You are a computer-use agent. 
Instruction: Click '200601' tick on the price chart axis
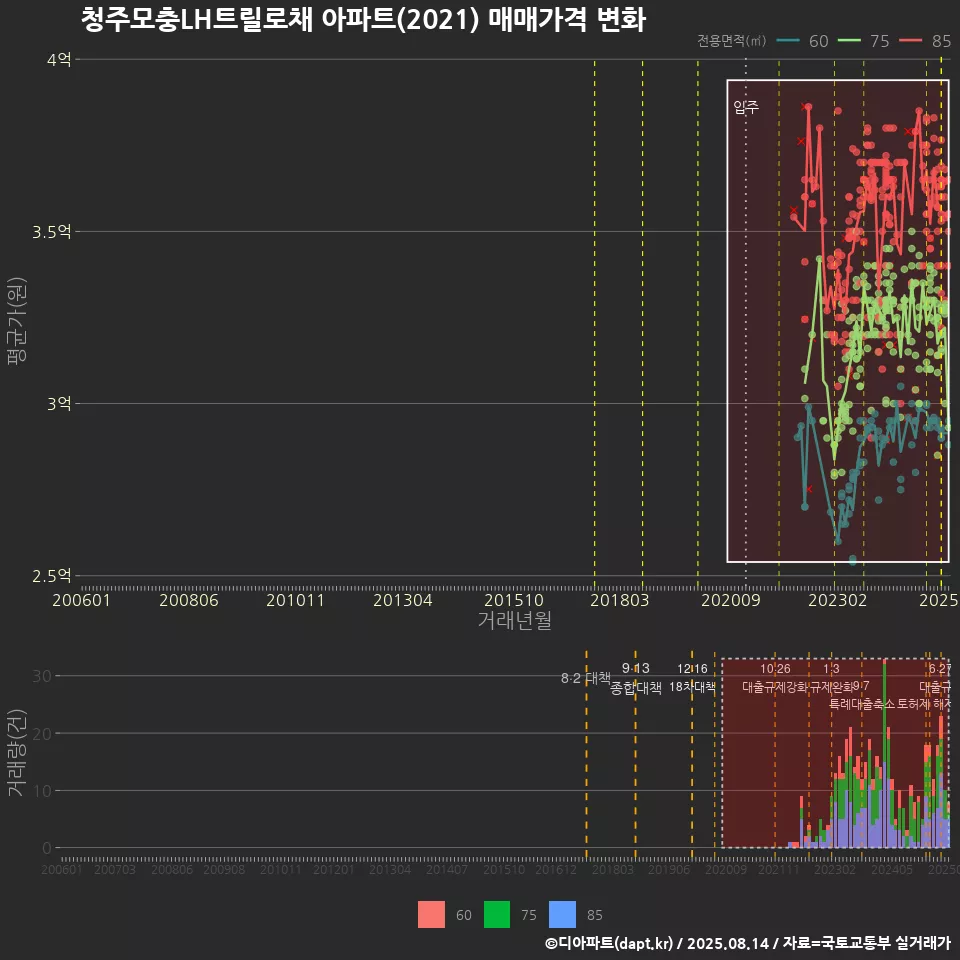click(81, 600)
